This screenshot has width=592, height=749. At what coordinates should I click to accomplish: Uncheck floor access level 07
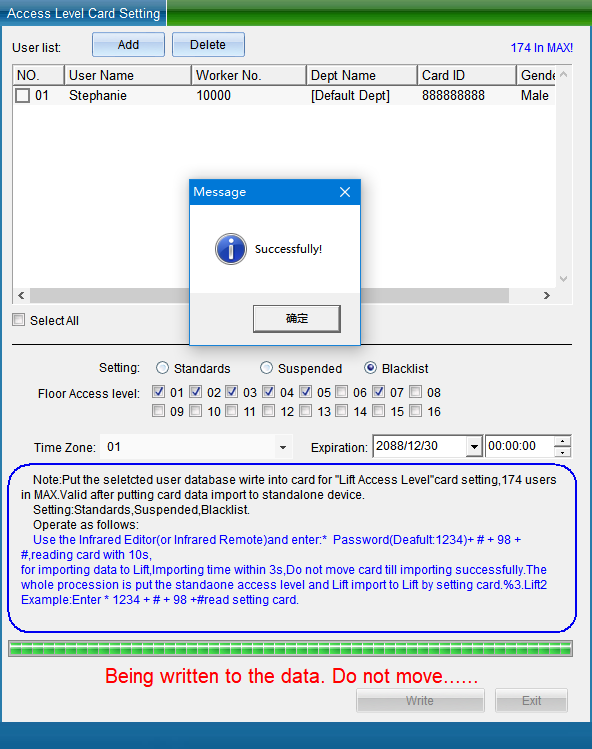(x=379, y=392)
